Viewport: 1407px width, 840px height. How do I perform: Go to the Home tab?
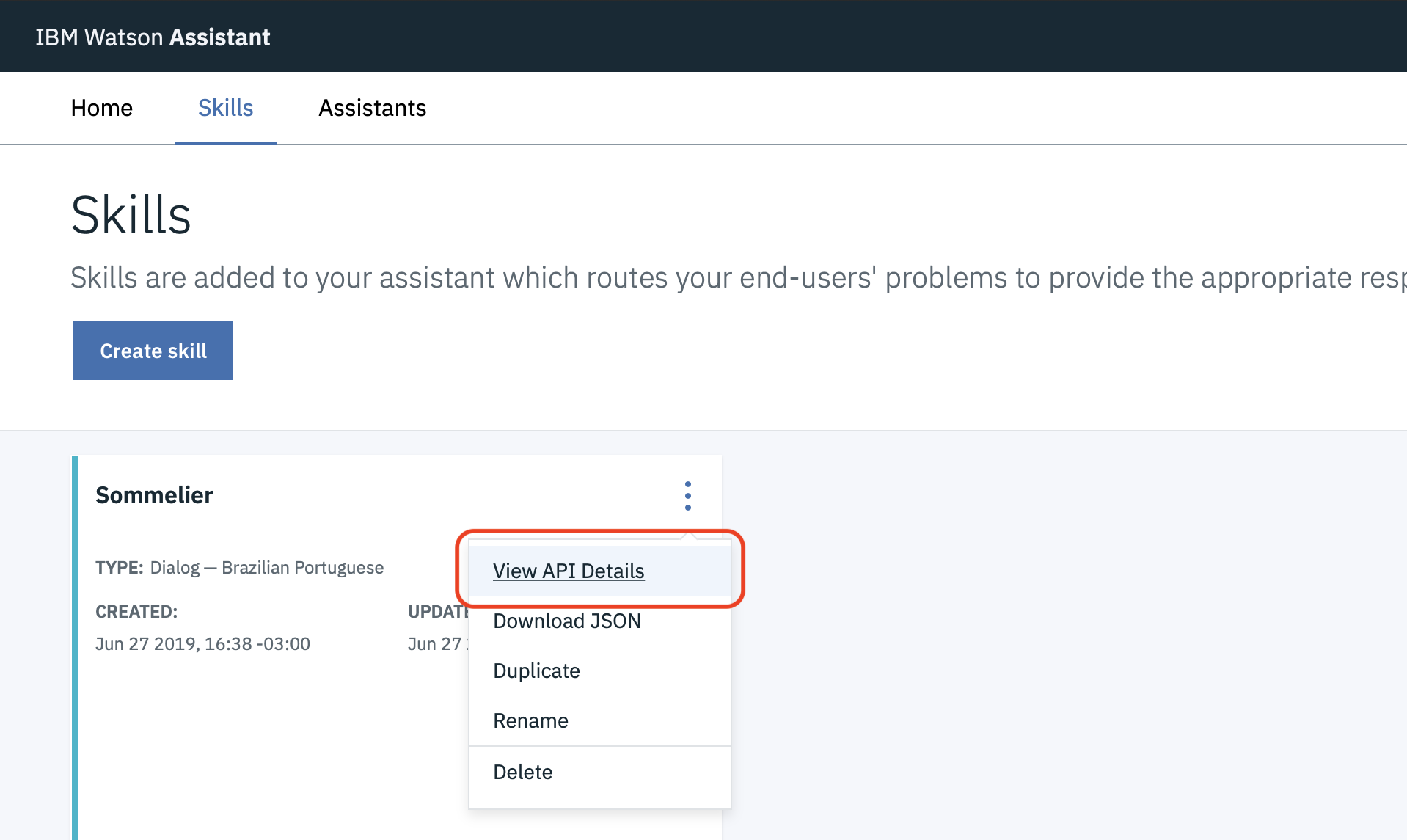(x=102, y=109)
